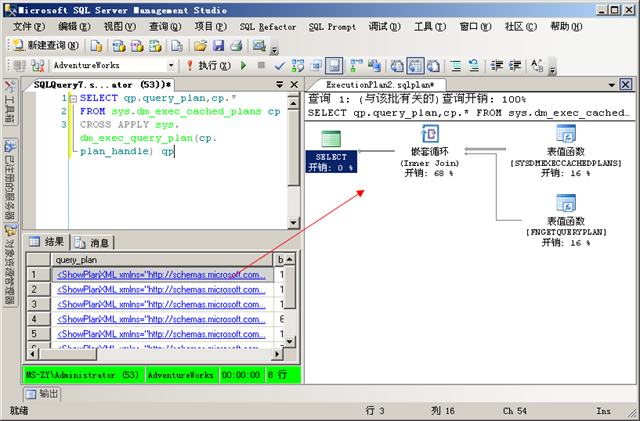The width and height of the screenshot is (640, 421).
Task: Toggle Include Client Statistics icon
Action: coord(374,65)
